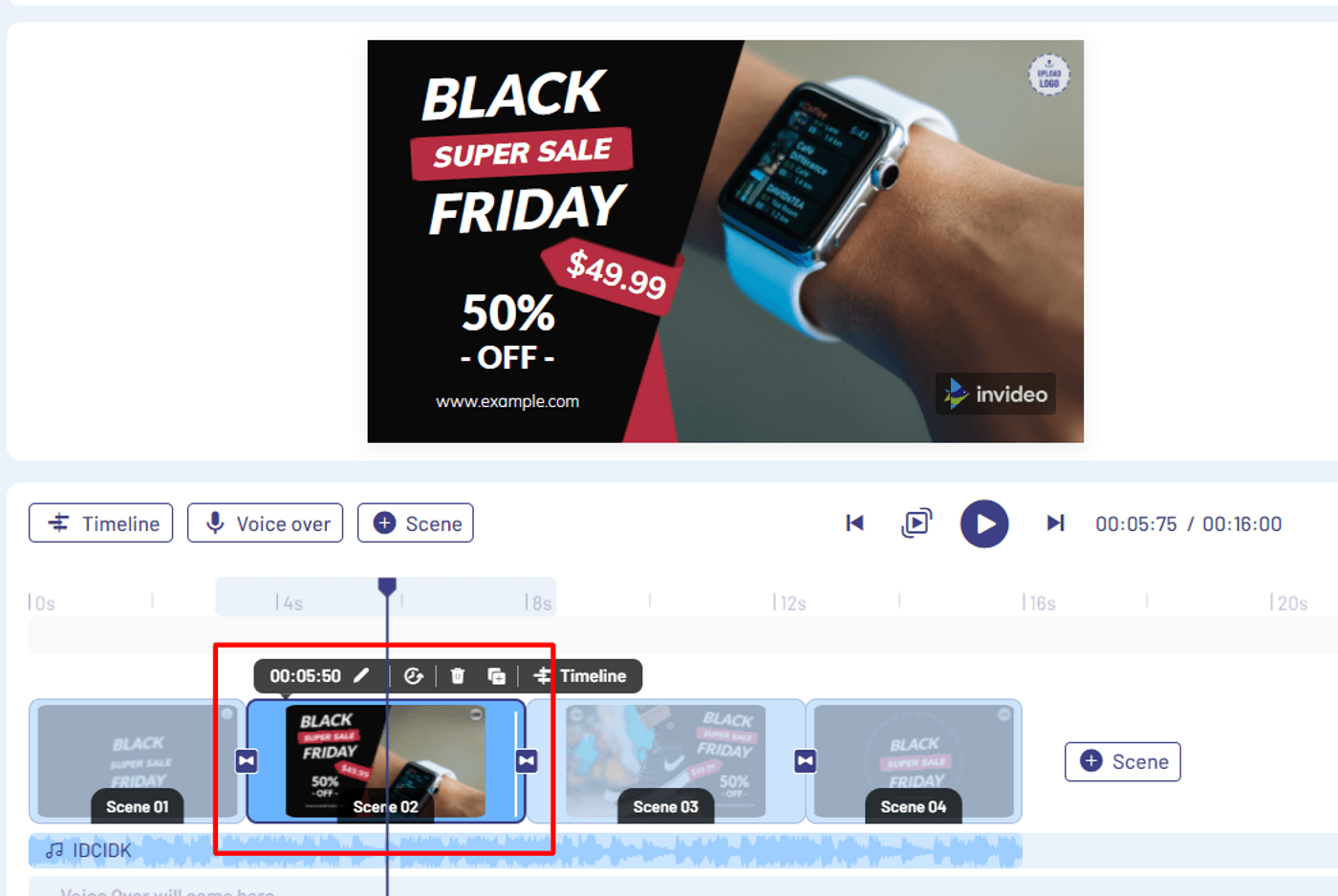Add Scene button after Scene 04

[x=1123, y=761]
